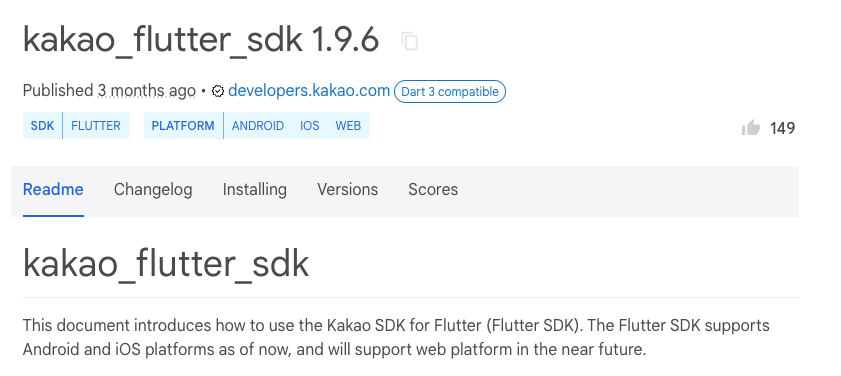Click the verified publisher badge icon
Image resolution: width=841 pixels, height=376 pixels.
click(x=218, y=91)
